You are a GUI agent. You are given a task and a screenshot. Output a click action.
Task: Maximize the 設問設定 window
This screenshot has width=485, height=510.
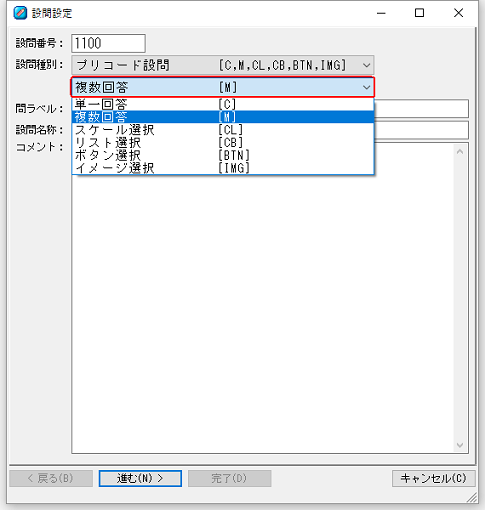click(x=419, y=13)
